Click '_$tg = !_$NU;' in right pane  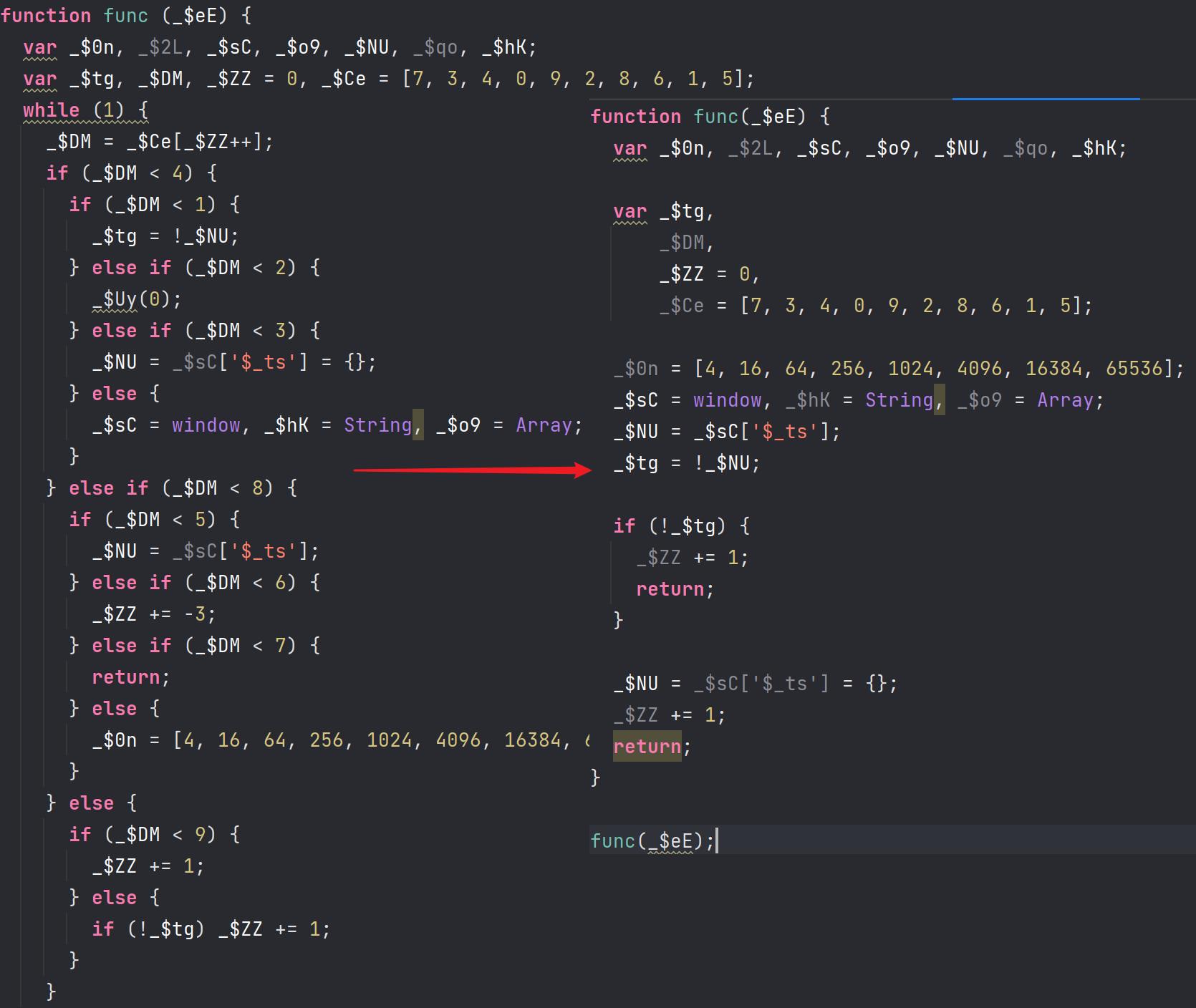click(x=687, y=463)
